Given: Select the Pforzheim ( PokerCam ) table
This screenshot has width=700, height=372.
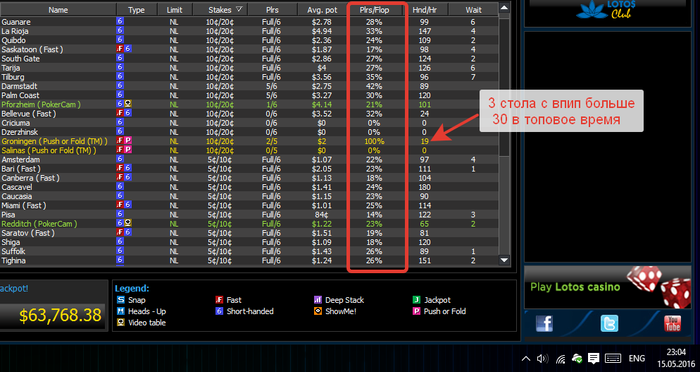Looking at the screenshot, I should (249, 104).
